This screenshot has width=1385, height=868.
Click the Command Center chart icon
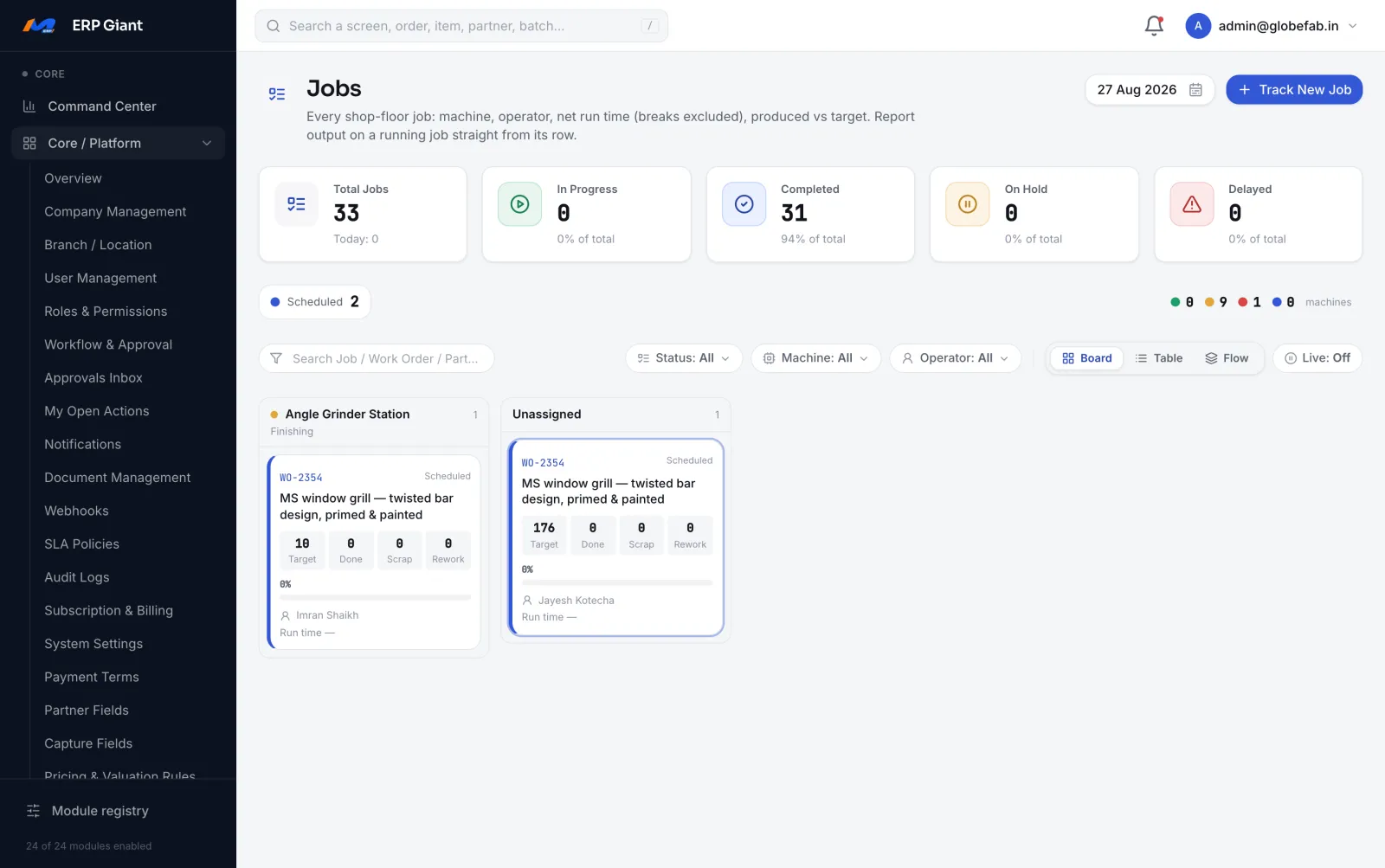point(29,106)
